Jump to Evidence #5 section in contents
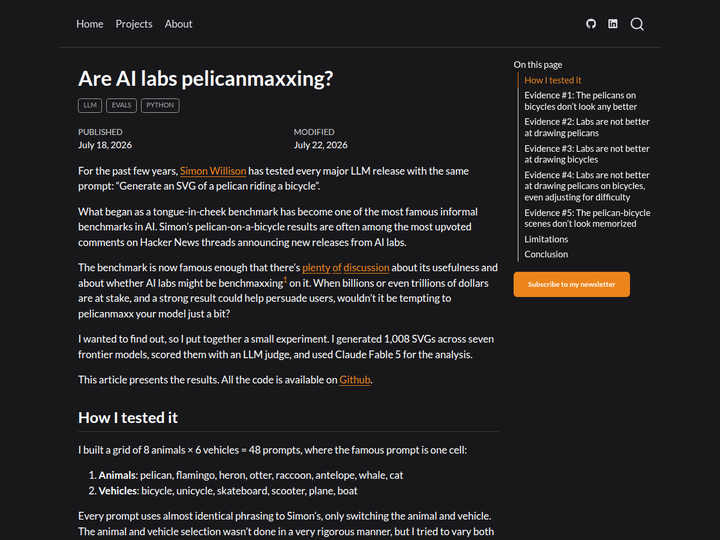 (587, 218)
